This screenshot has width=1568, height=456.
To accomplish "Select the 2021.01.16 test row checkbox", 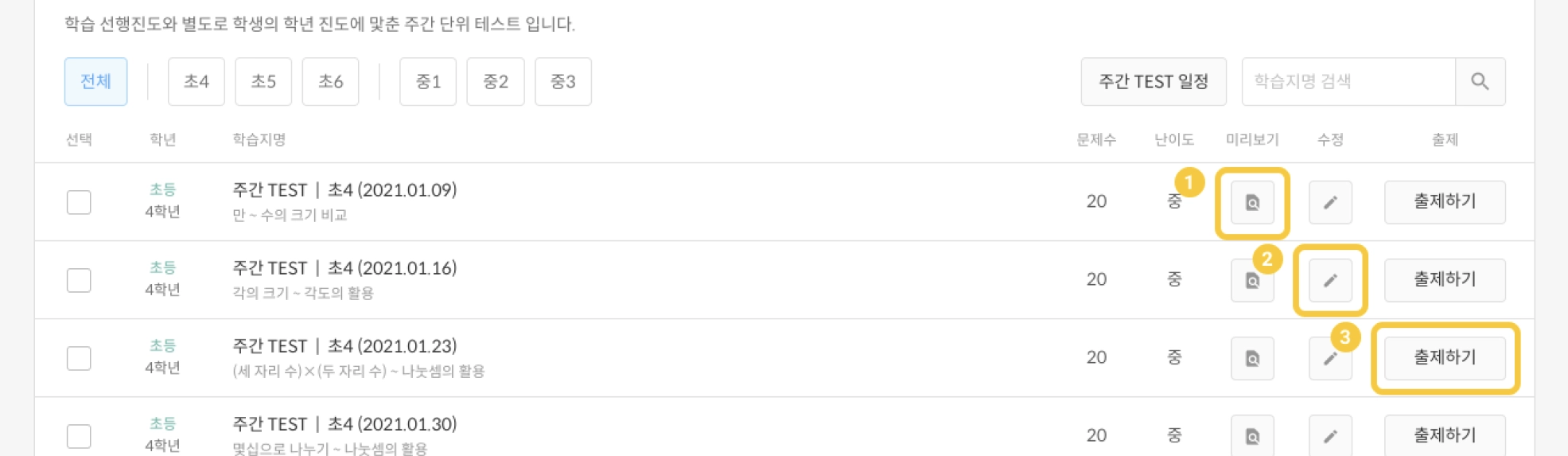I will point(79,280).
